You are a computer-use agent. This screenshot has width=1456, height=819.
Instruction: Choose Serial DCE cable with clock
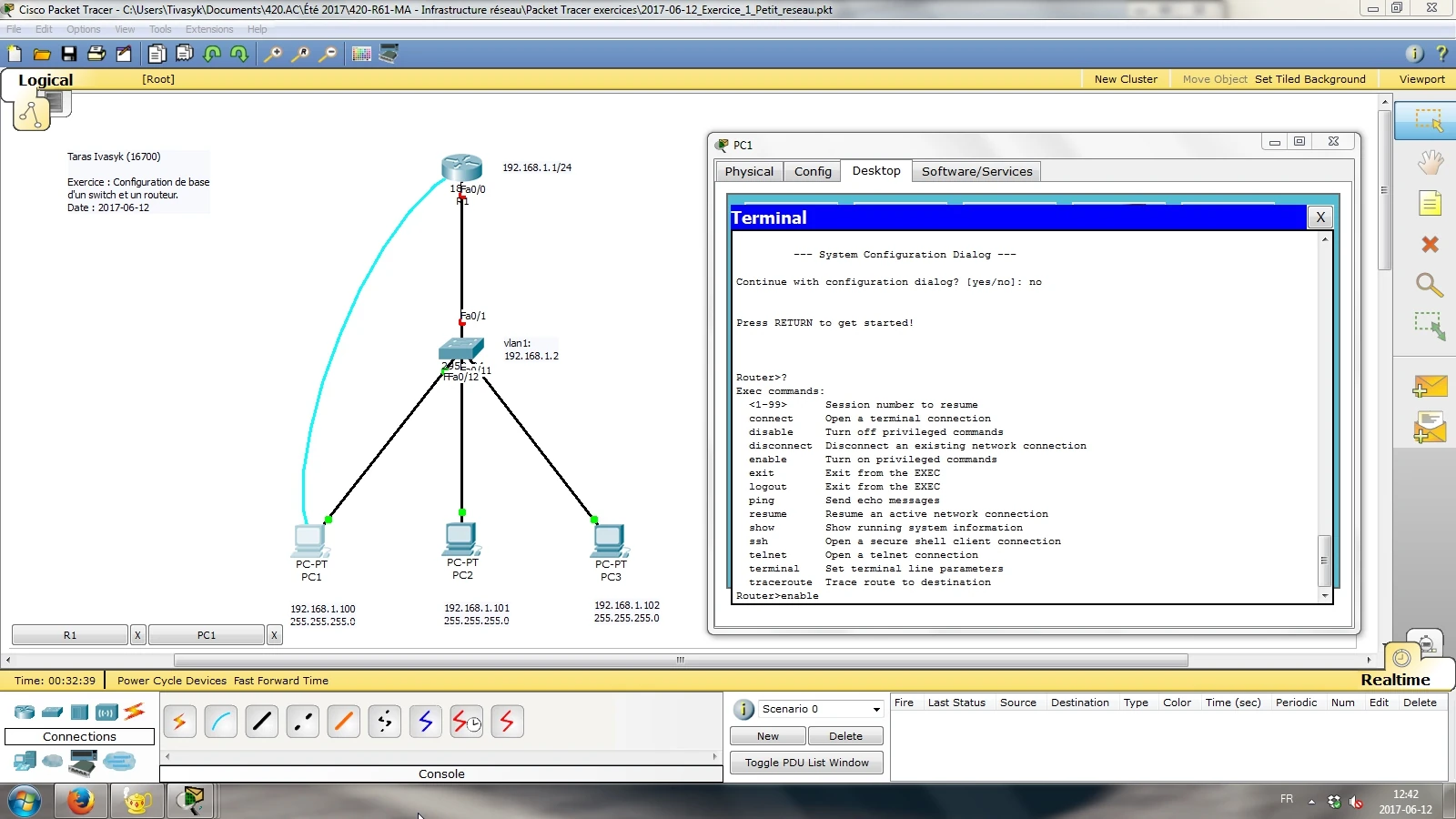pos(467,722)
